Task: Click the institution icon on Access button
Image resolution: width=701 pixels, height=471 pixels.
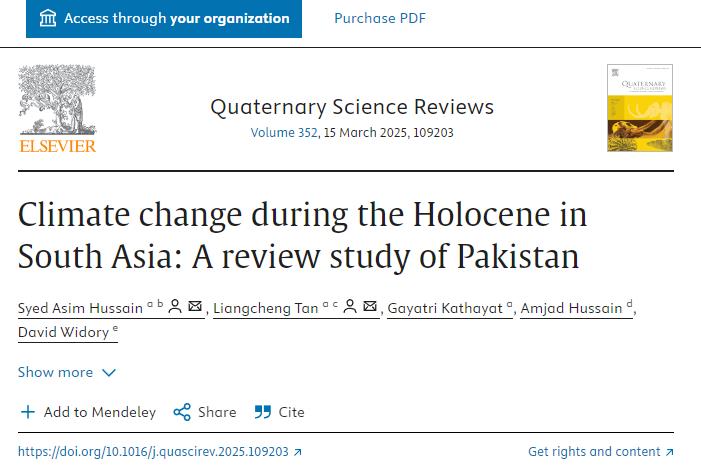Action: (48, 18)
